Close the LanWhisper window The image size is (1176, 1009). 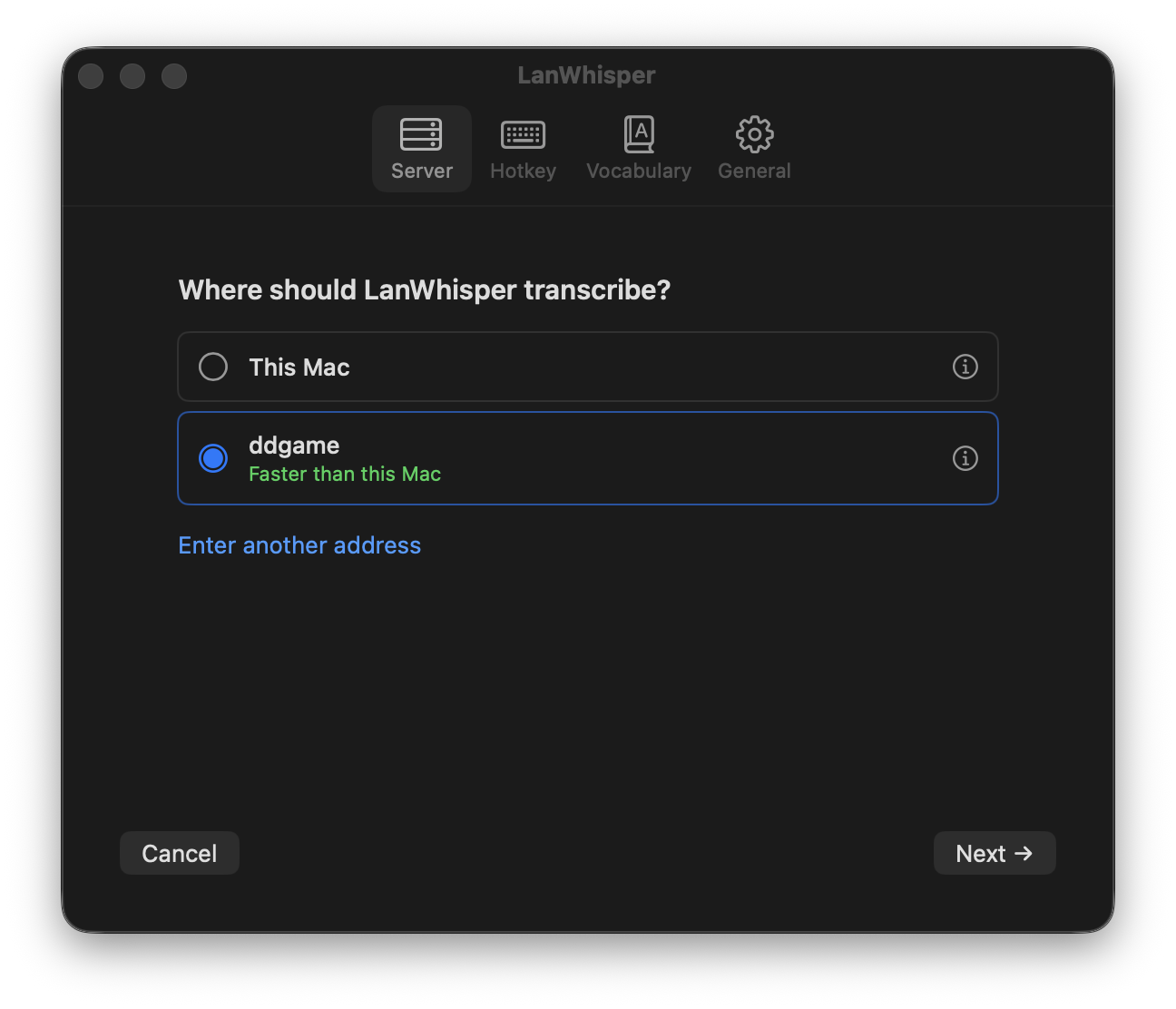click(x=91, y=76)
